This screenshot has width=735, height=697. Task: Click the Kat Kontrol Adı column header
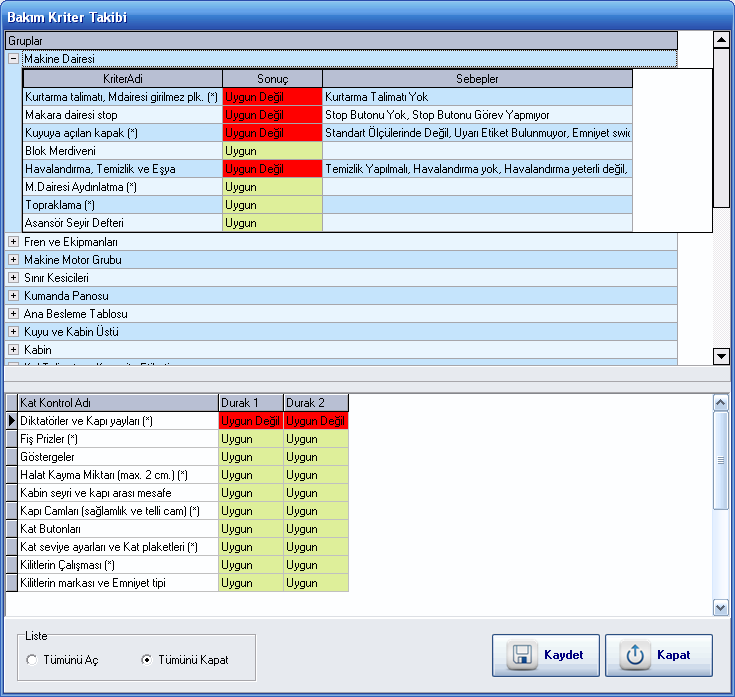coord(118,403)
